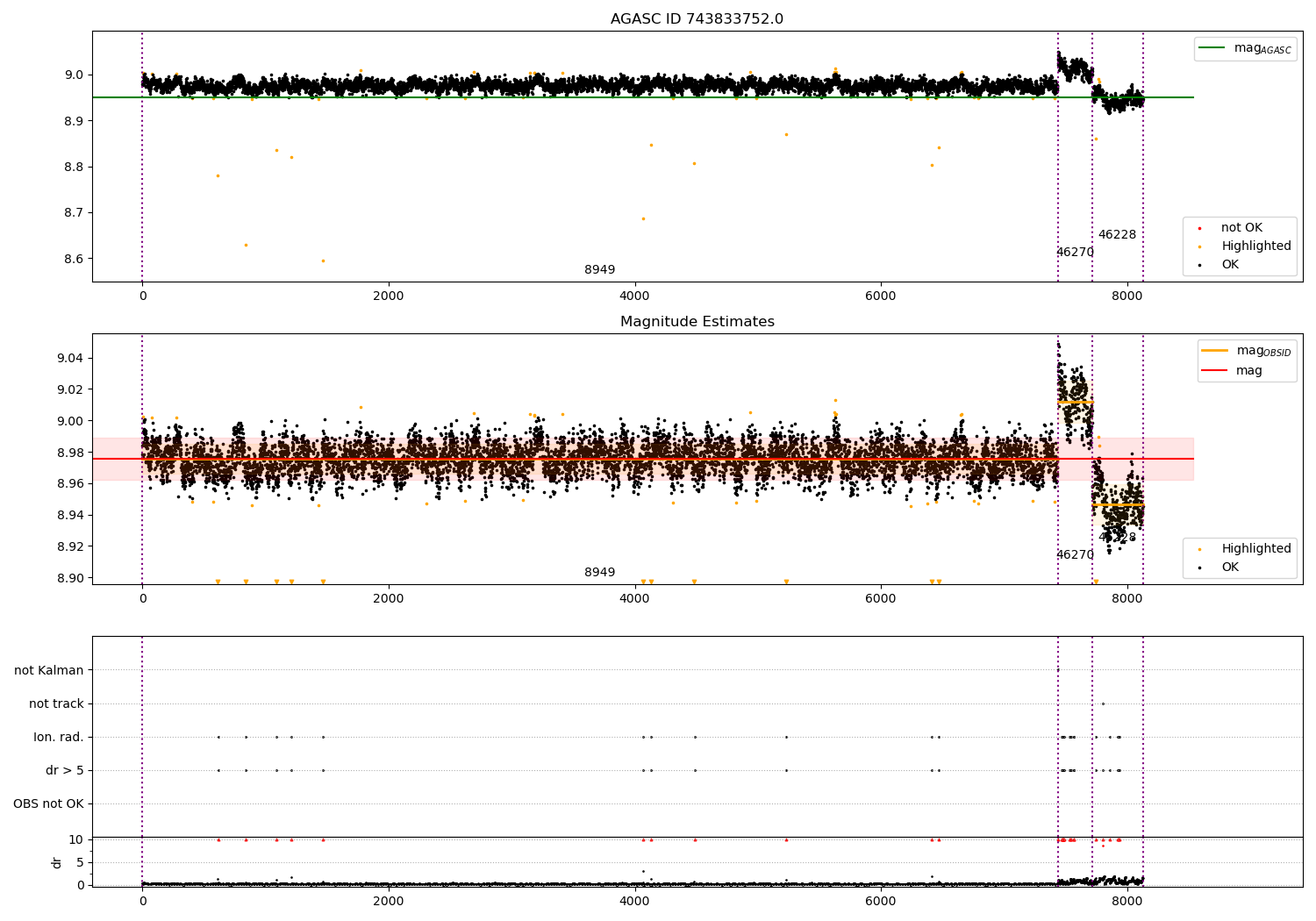
Task: Click x-axis tick '8000' under bottom dr panel
Action: pos(1126,901)
